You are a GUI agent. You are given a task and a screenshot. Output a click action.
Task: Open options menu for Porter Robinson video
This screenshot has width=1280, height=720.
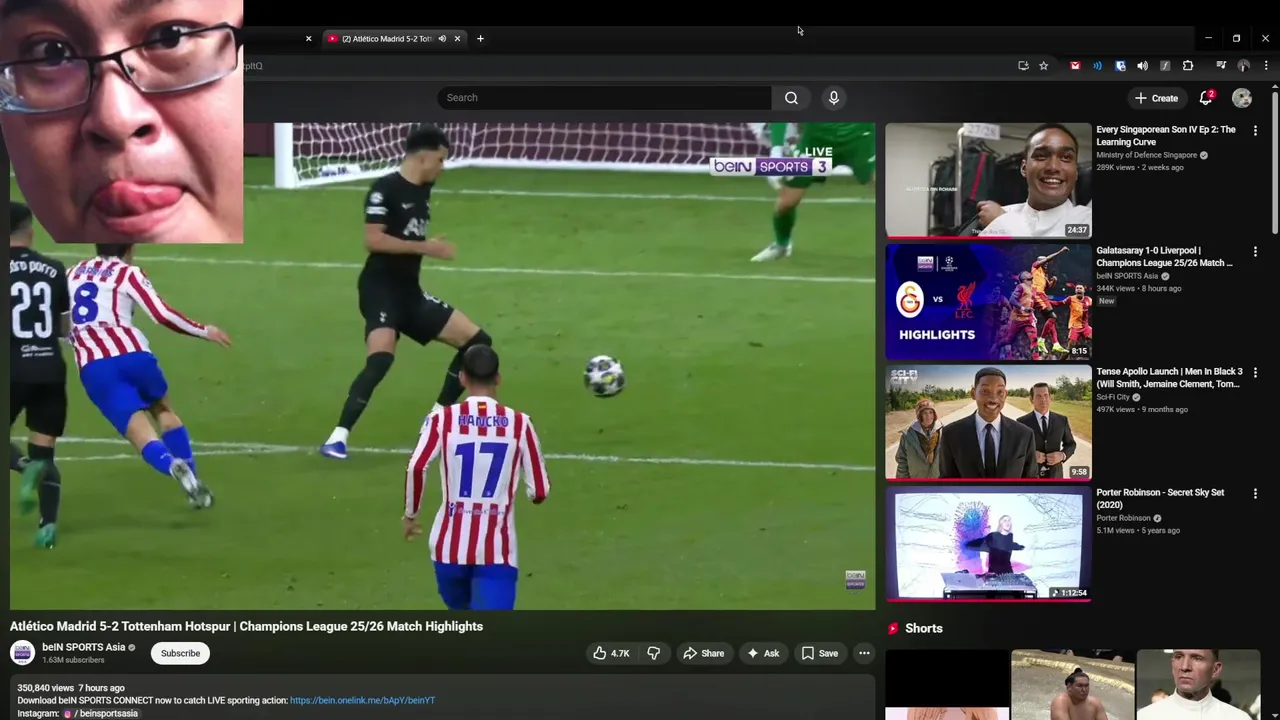1256,493
